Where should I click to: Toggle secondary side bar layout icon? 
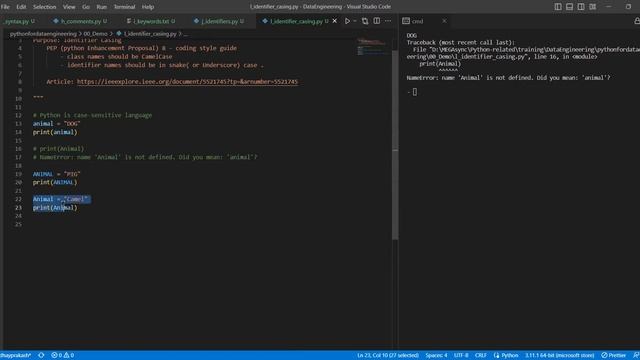[581, 7]
